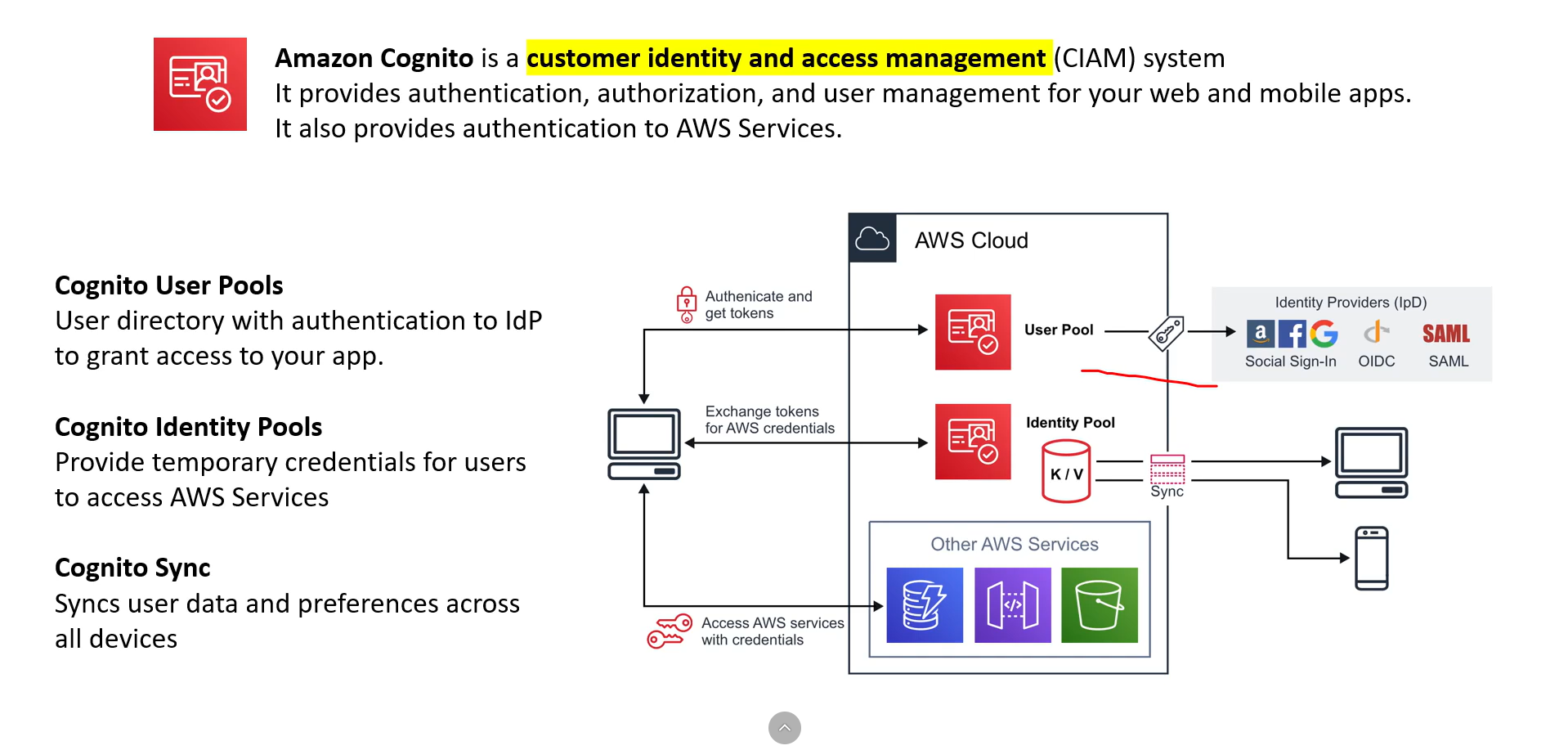
Task: Click 'It provides authentication, authorization' sentence
Action: tap(843, 93)
